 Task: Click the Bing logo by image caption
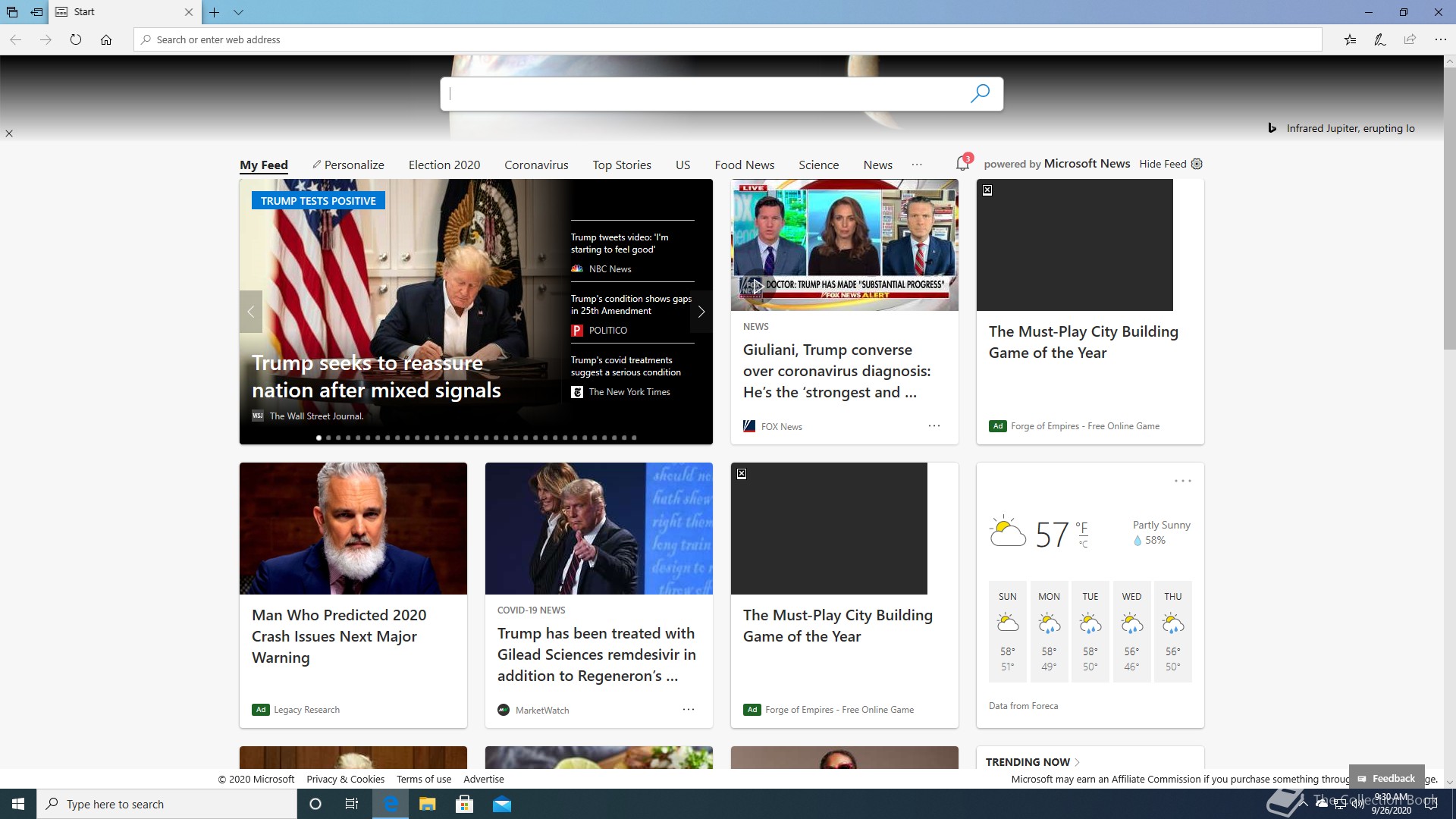click(1272, 128)
